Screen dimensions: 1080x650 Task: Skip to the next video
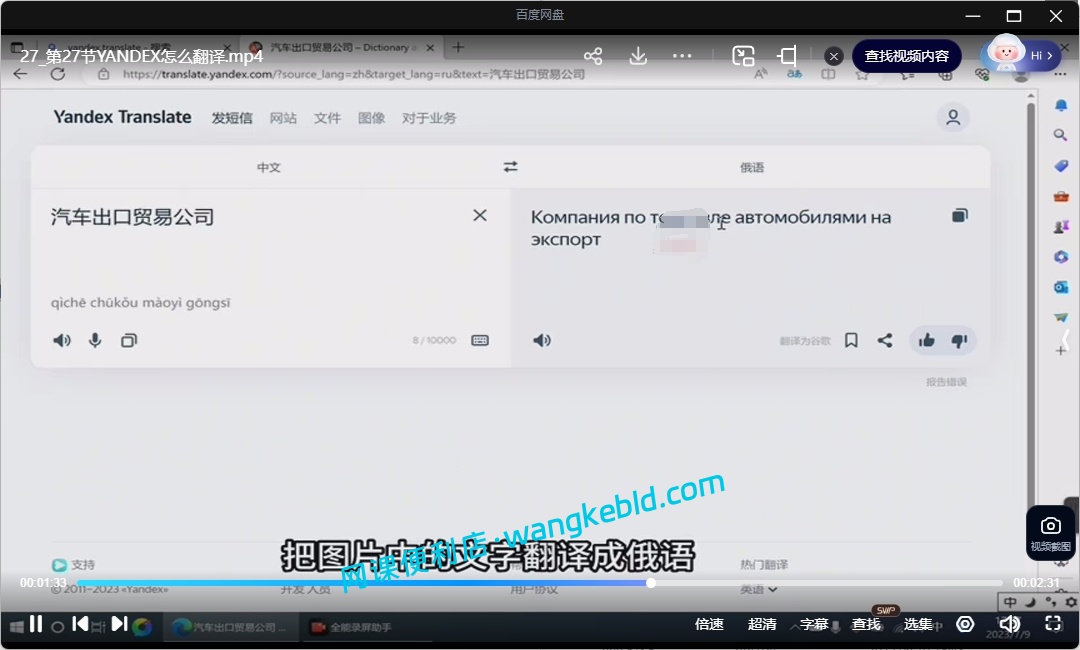[x=119, y=624]
